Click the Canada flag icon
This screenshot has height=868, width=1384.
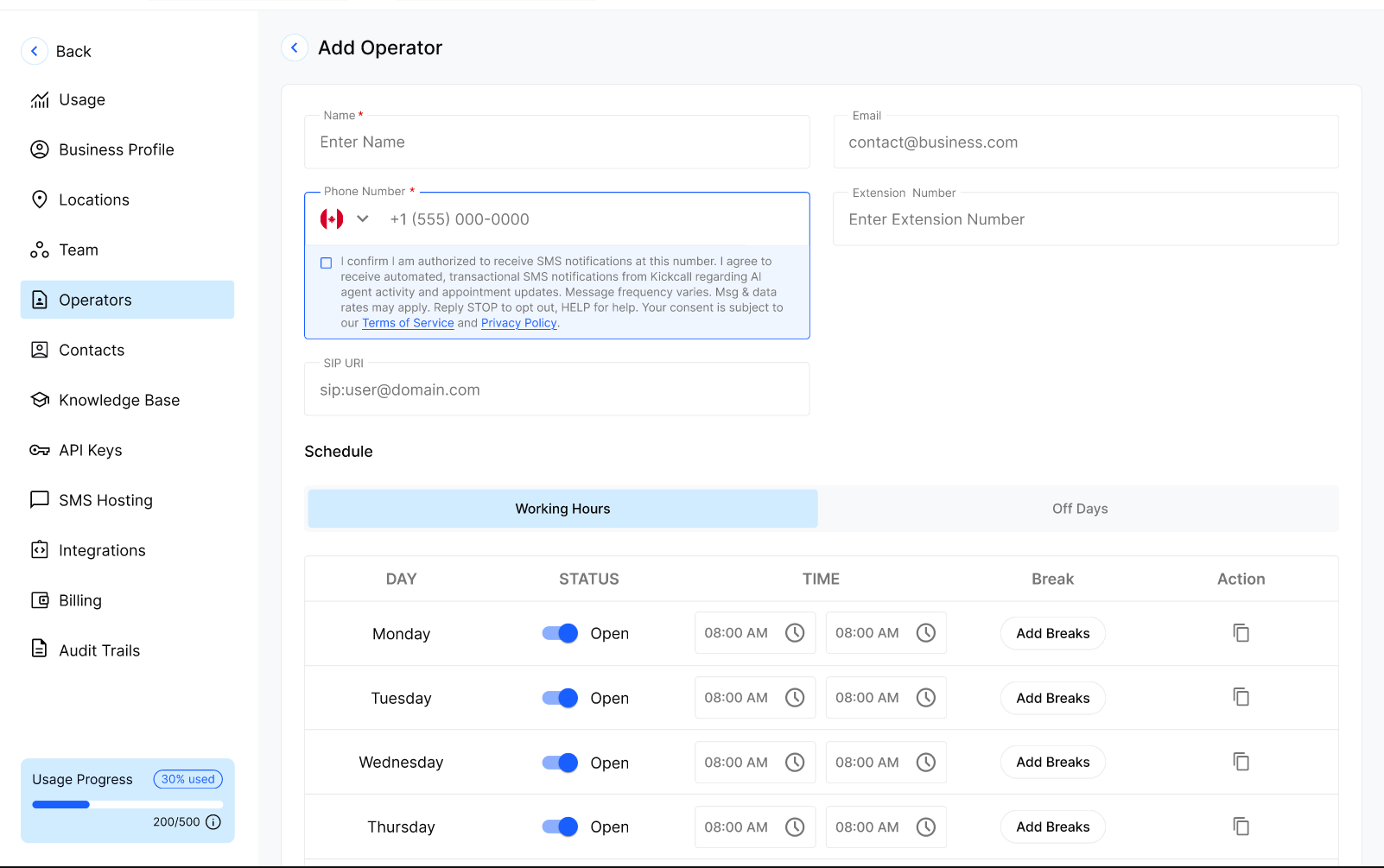[332, 219]
